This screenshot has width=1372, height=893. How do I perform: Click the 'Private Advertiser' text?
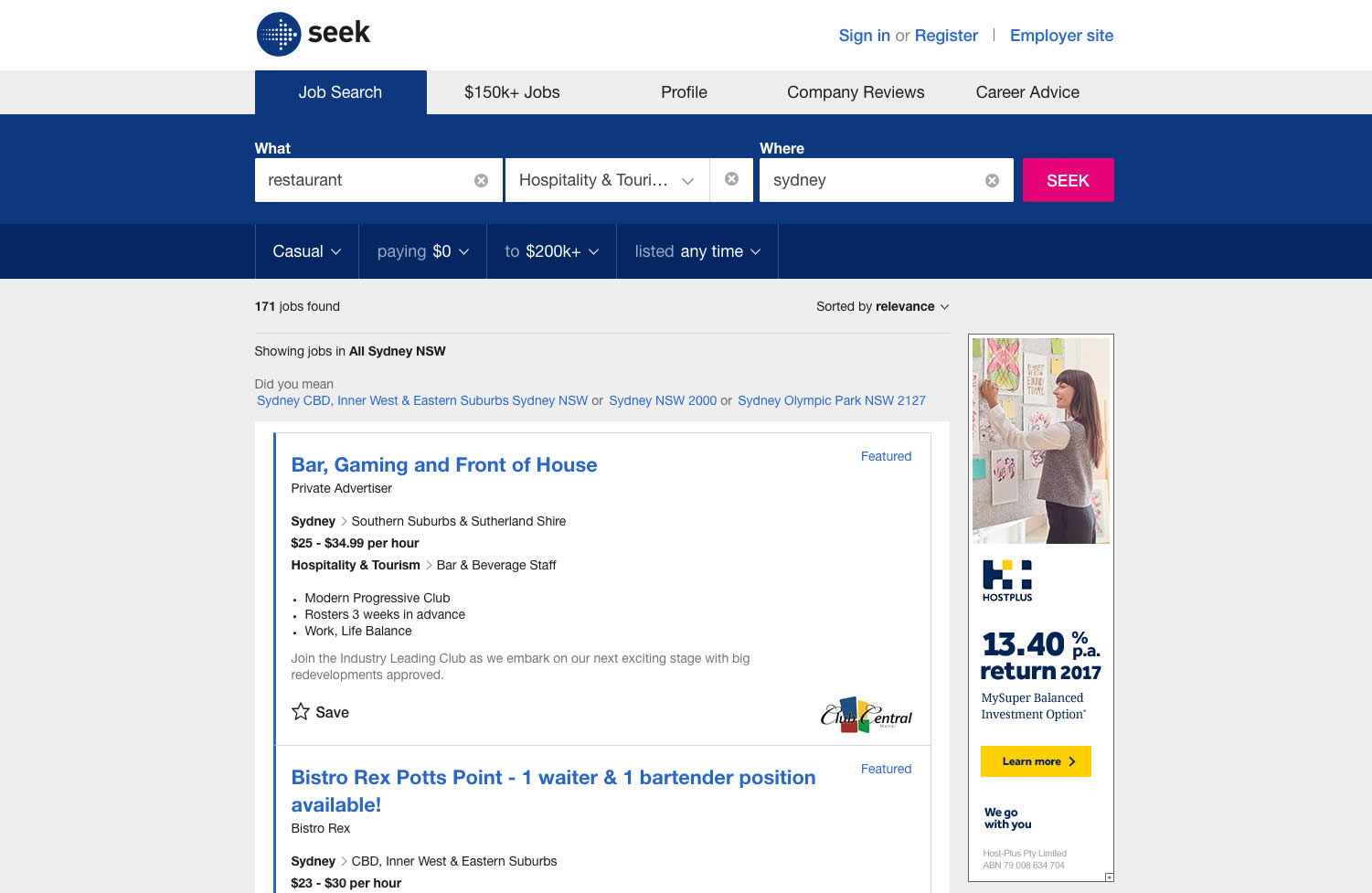(x=341, y=488)
